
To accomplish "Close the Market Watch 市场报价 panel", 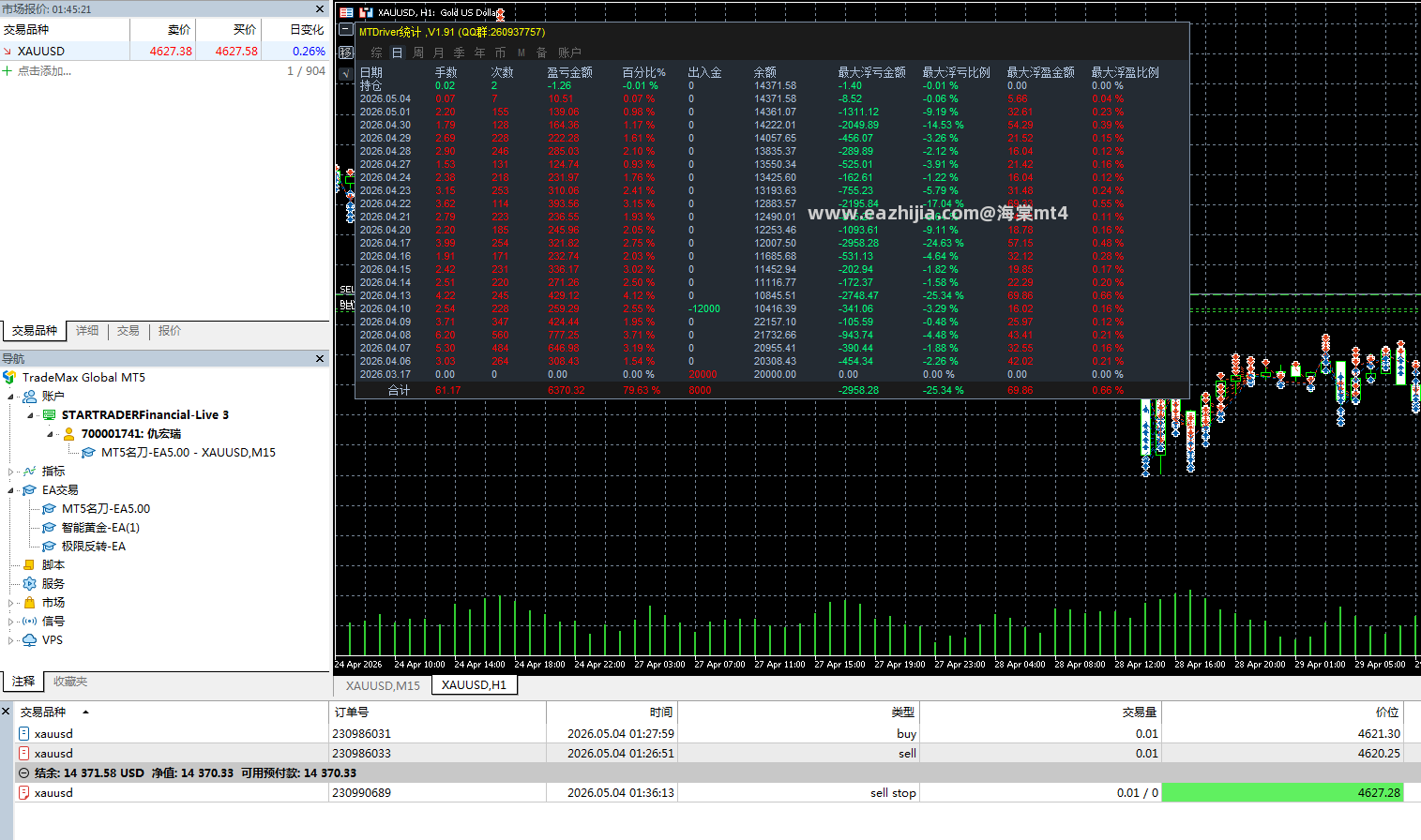I will pos(320,8).
